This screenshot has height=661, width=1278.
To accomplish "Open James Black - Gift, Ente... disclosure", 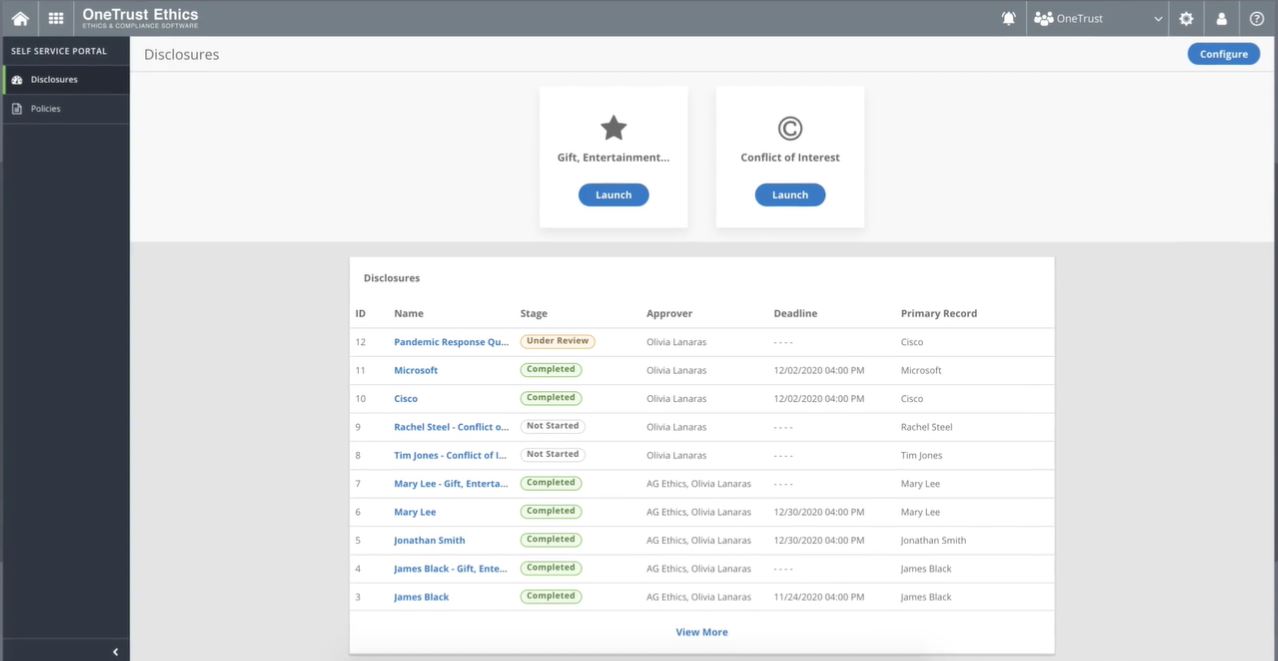I will (x=451, y=568).
